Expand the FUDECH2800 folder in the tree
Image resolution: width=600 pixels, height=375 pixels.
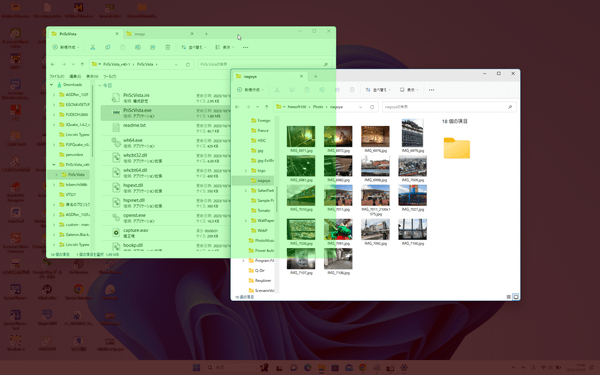[x=54, y=114]
